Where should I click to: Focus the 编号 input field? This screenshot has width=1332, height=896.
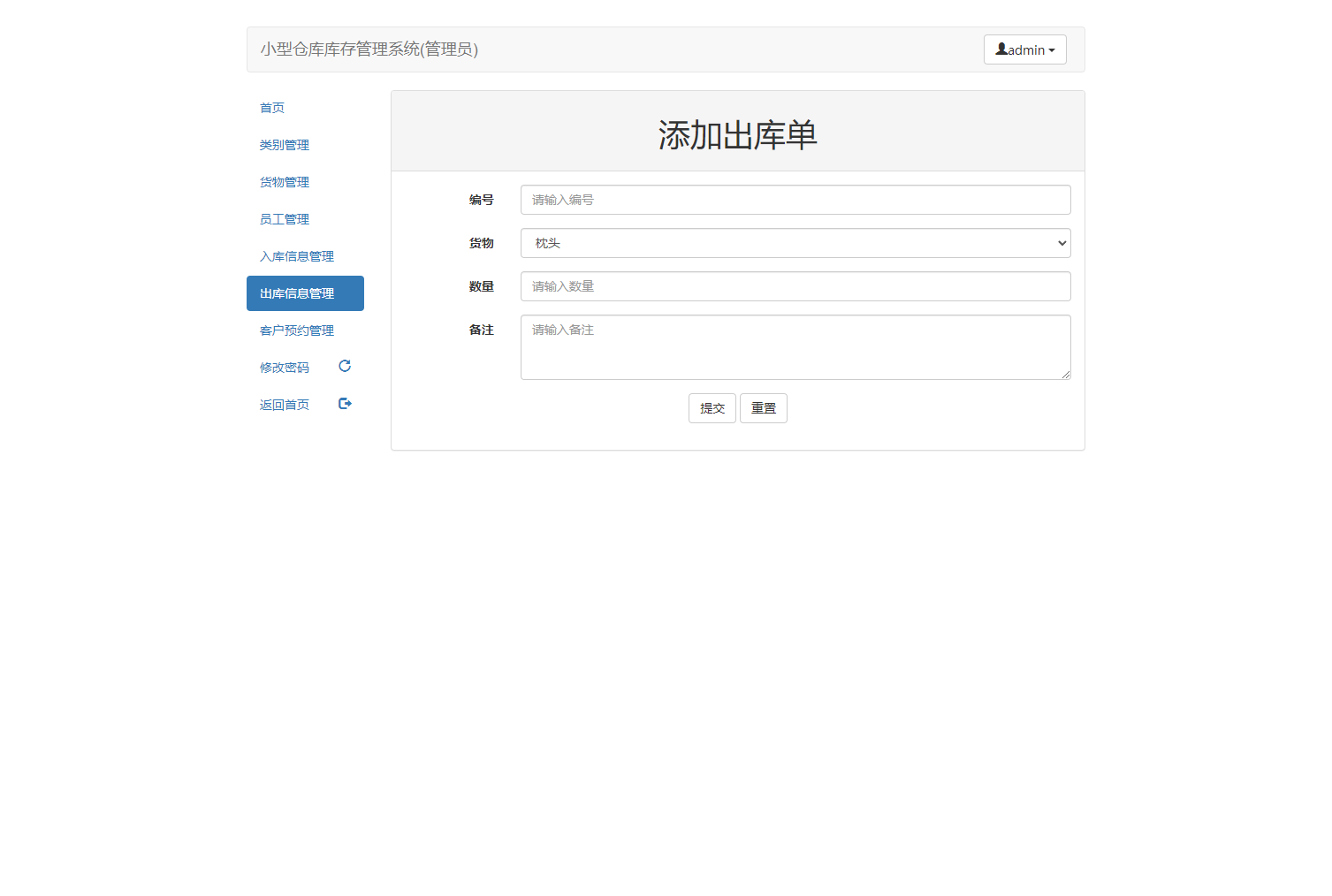[x=795, y=200]
